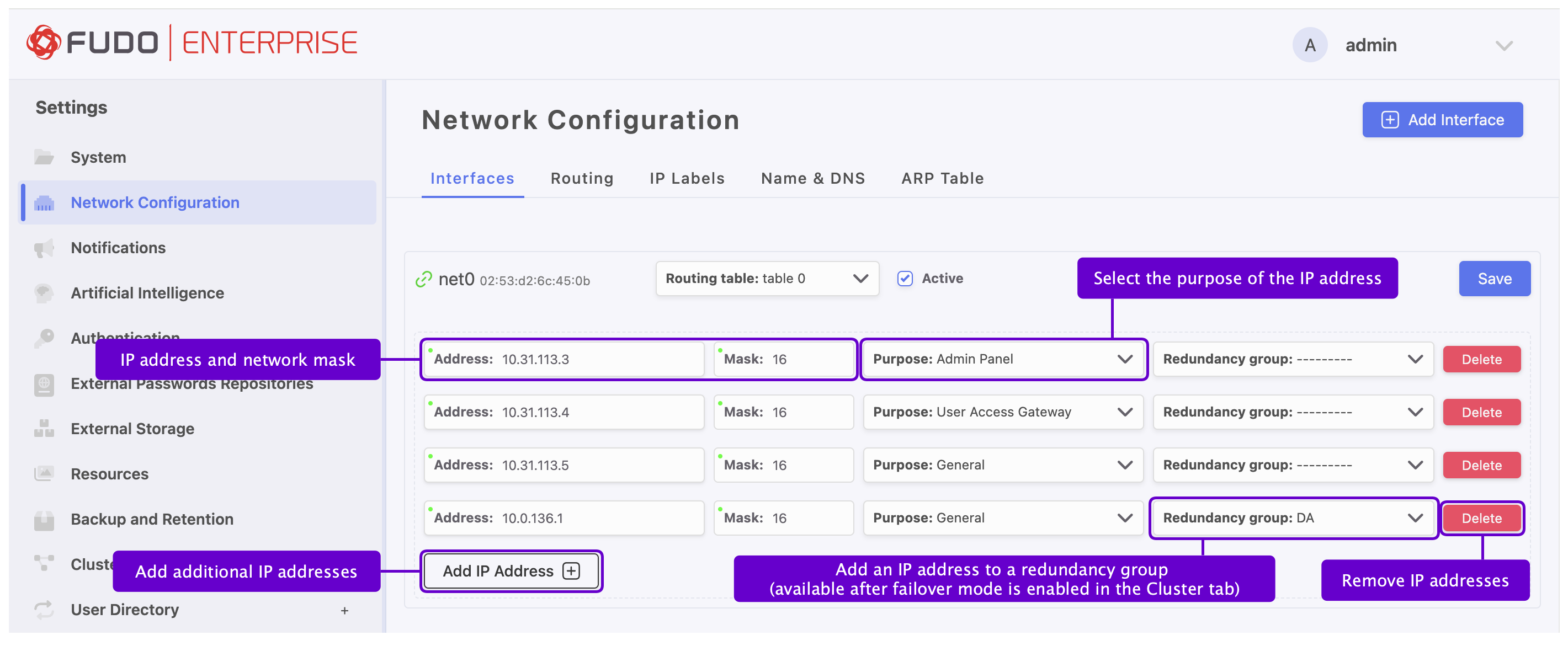Open Resources sidebar icon
Image resolution: width=1568 pixels, height=646 pixels.
(44, 474)
